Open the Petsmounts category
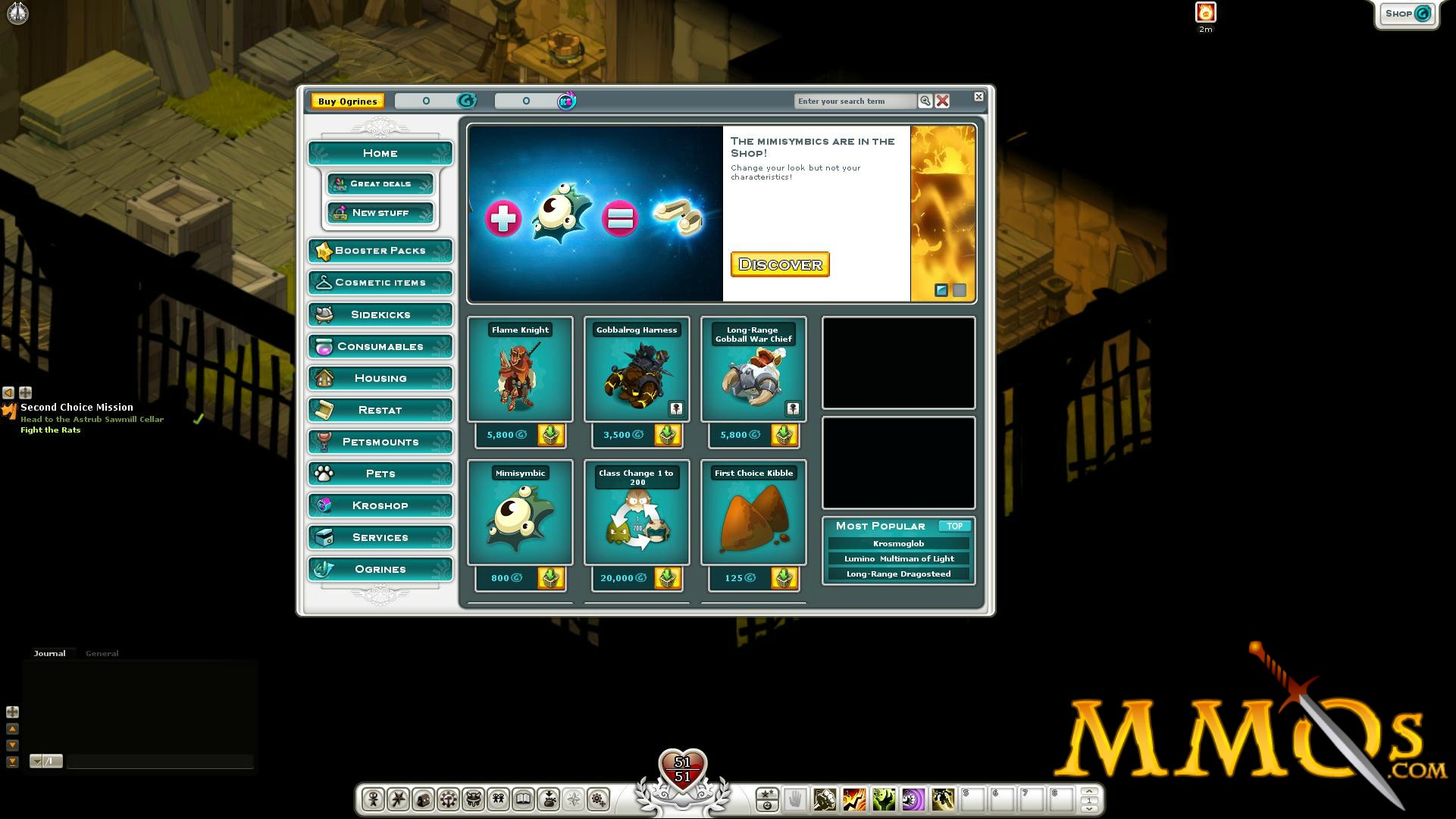 [380, 442]
